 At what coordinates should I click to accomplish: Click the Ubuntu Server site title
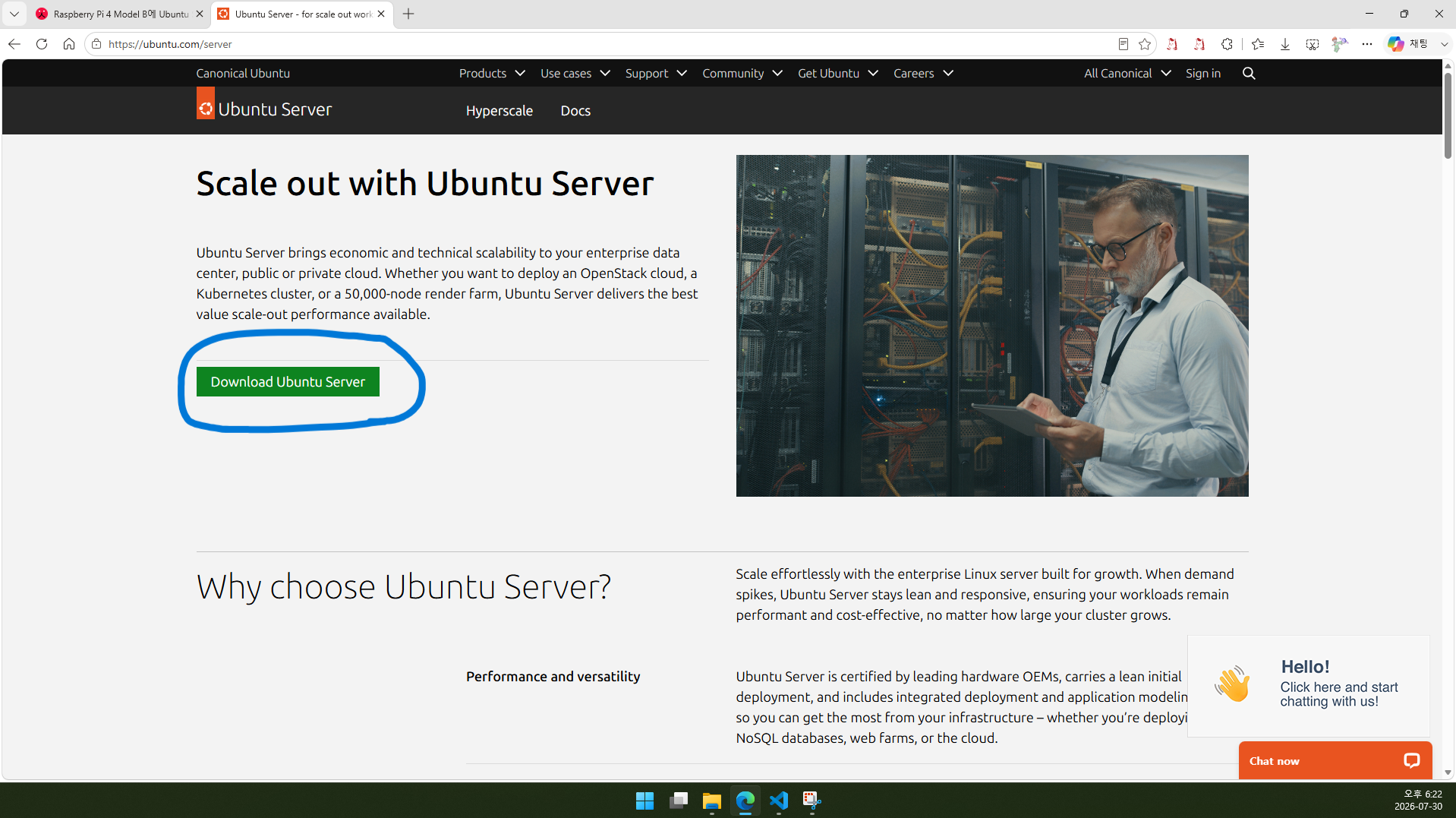(275, 109)
